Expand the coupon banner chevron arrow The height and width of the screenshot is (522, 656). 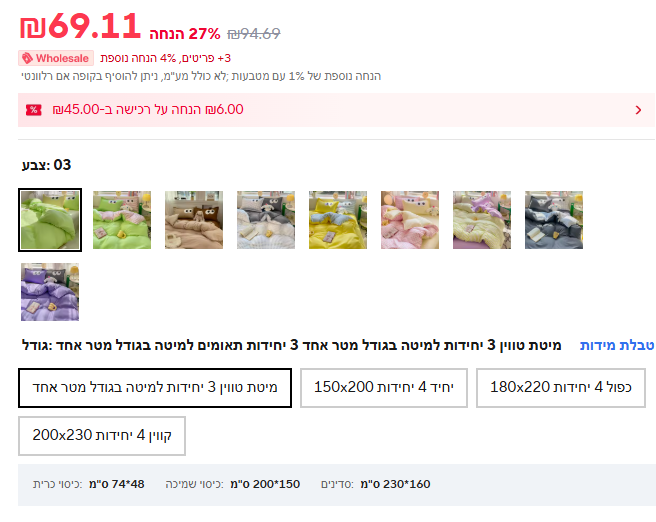(638, 110)
